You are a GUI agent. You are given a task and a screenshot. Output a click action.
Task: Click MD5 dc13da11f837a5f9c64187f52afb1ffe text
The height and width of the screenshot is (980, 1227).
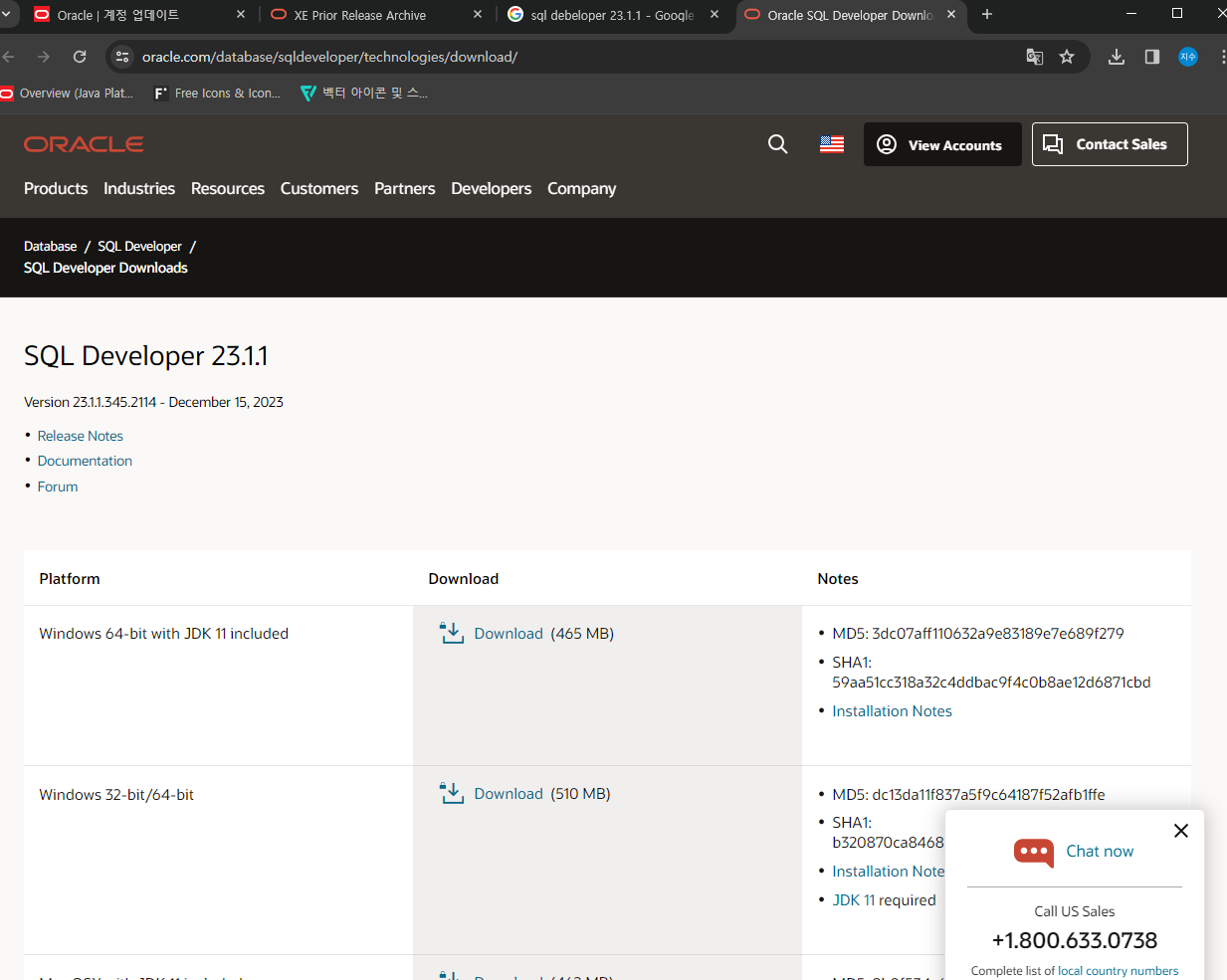968,795
